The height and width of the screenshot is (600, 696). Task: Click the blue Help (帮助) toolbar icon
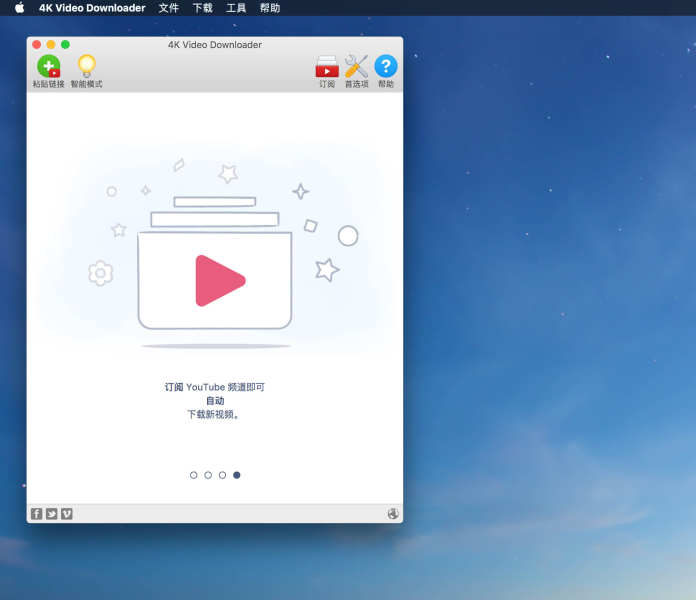pos(386,70)
